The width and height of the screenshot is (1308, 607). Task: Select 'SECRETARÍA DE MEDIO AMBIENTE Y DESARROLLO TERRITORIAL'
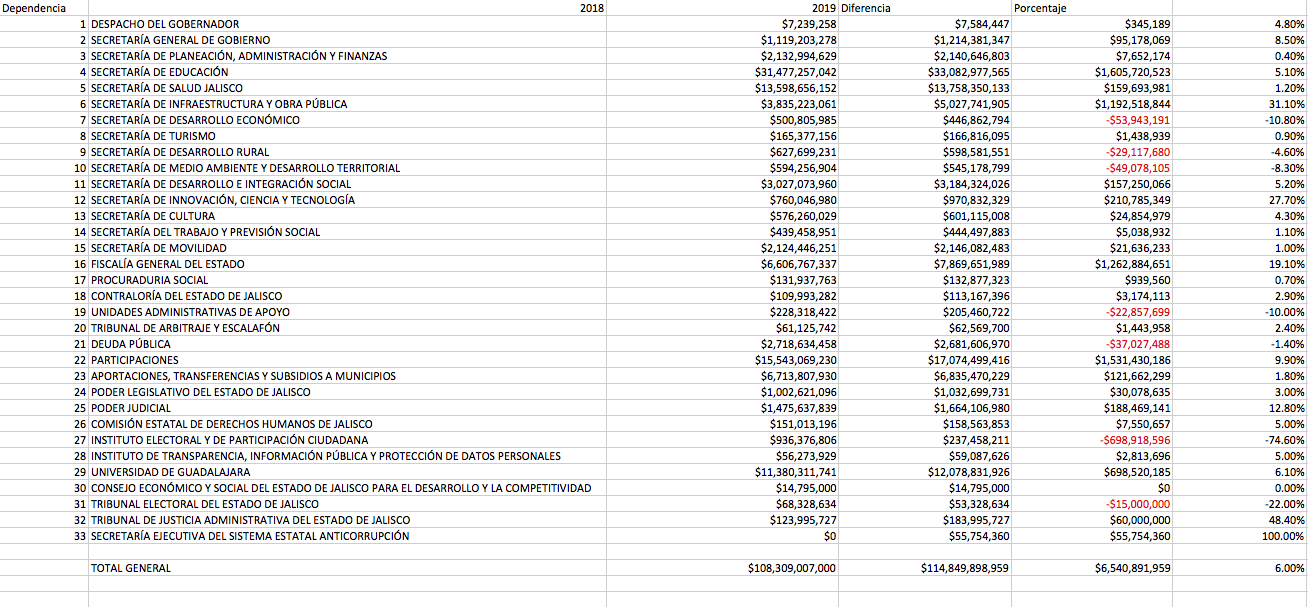(x=347, y=168)
